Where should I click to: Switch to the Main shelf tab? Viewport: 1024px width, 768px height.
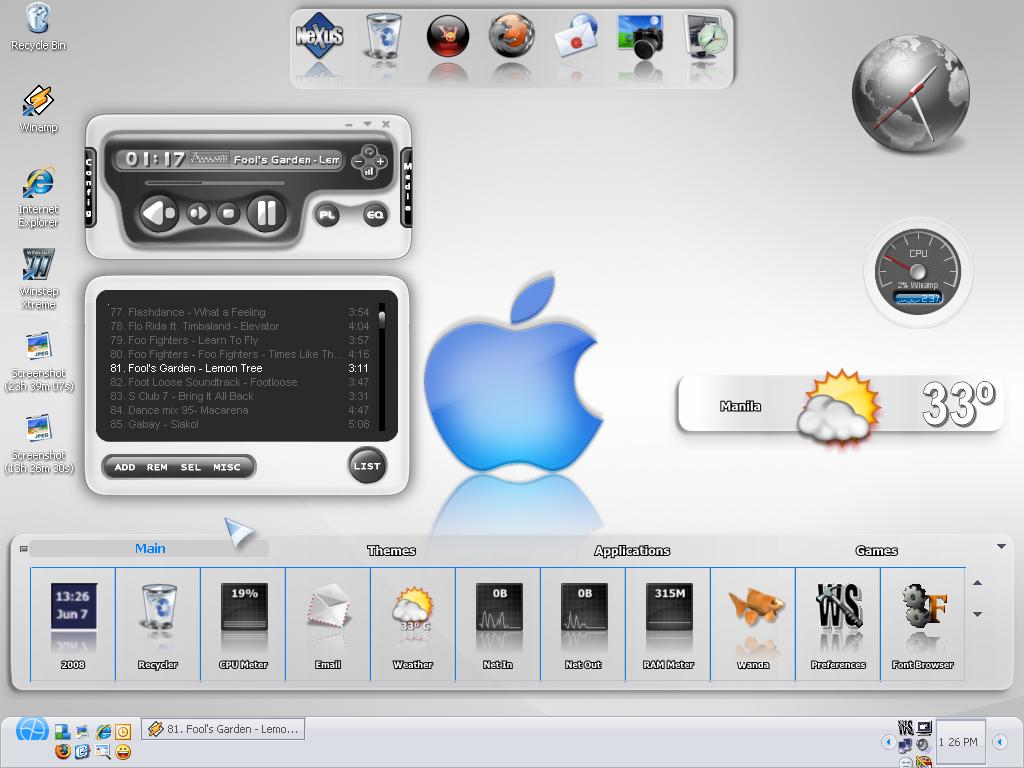tap(150, 549)
